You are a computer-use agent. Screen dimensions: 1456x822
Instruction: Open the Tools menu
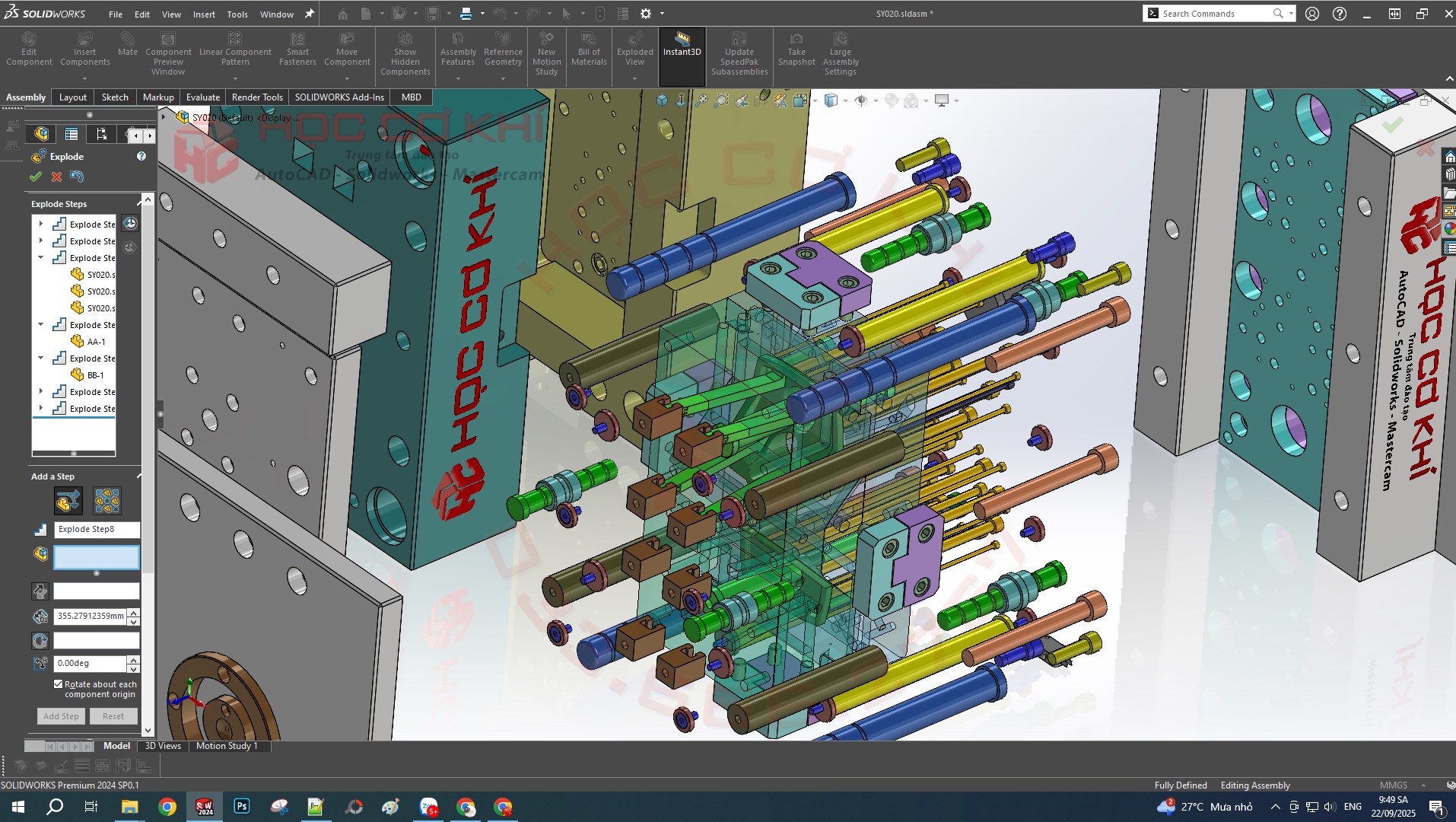point(237,14)
